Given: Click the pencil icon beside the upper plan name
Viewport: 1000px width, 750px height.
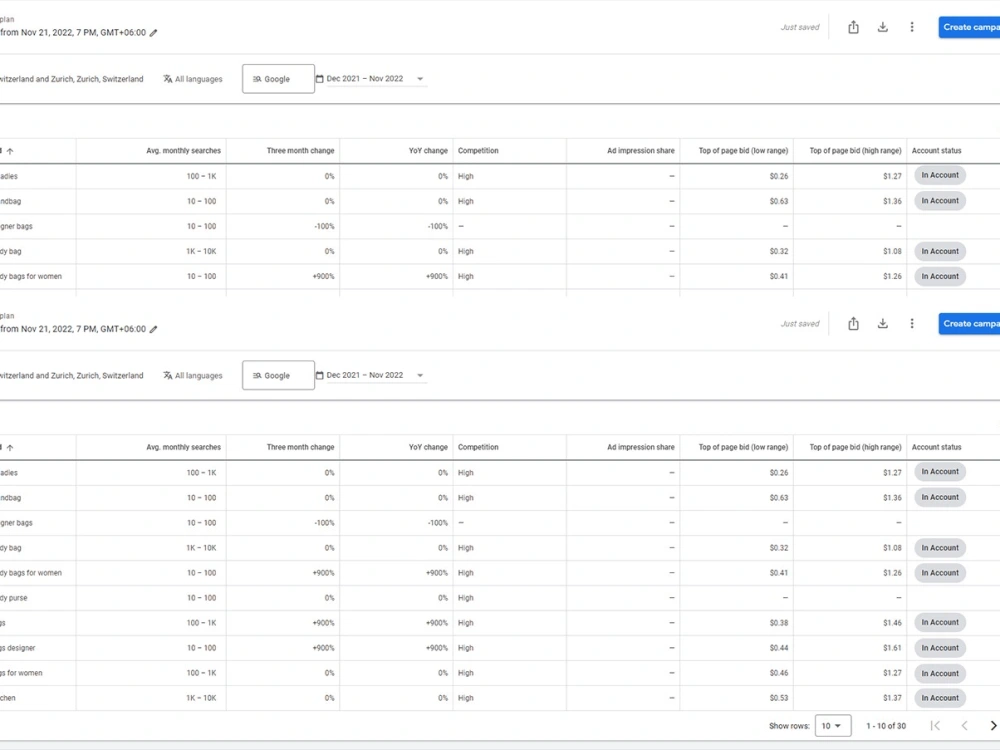Looking at the screenshot, I should (x=153, y=33).
